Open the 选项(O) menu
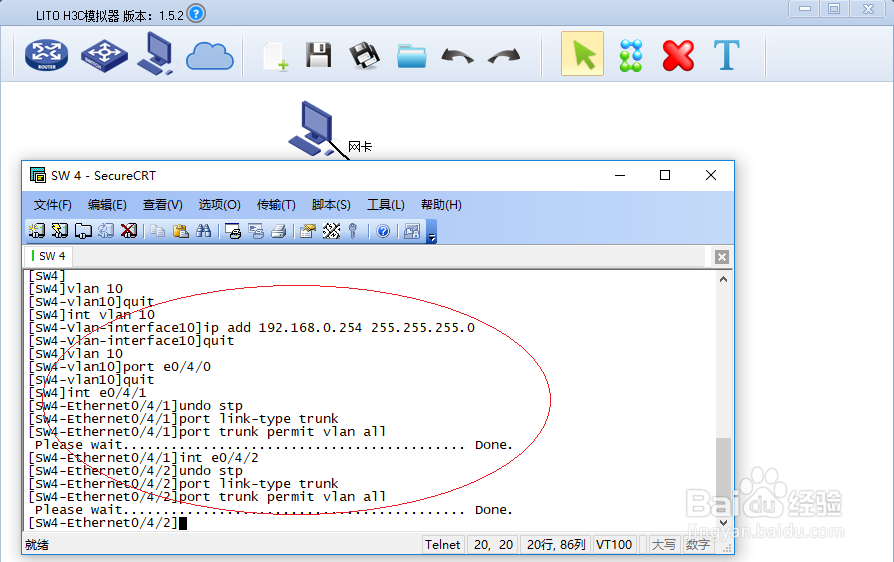The image size is (894, 562). (x=220, y=205)
